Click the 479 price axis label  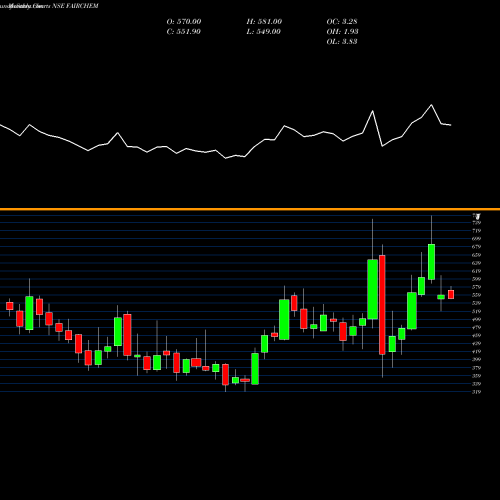[477, 327]
